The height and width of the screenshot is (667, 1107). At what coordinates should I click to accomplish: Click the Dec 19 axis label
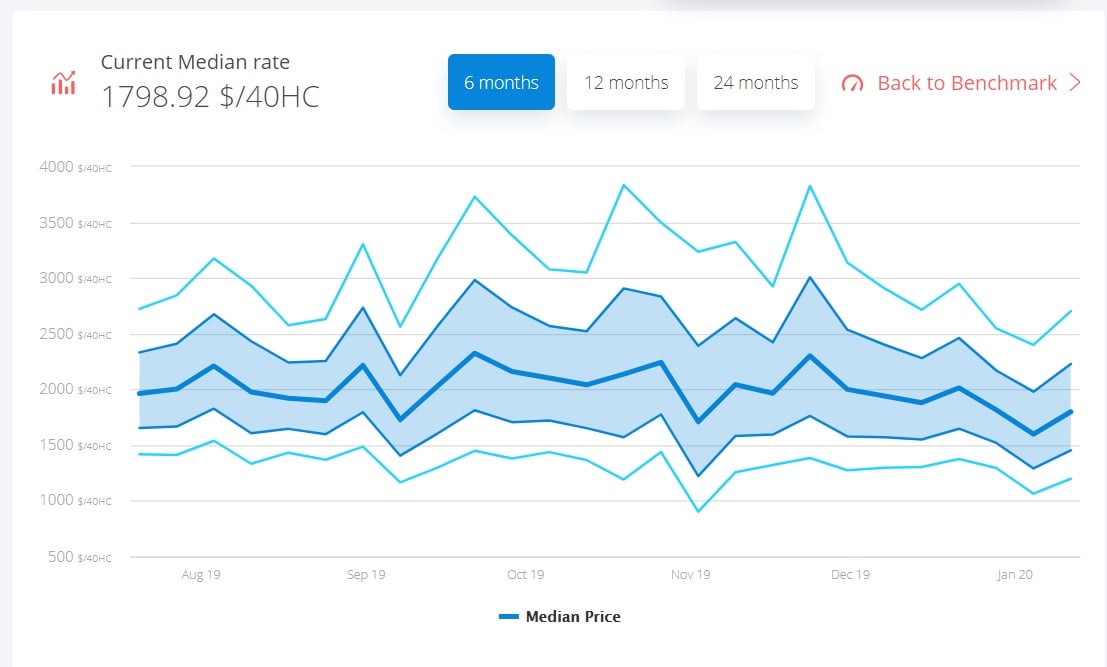coord(850,575)
